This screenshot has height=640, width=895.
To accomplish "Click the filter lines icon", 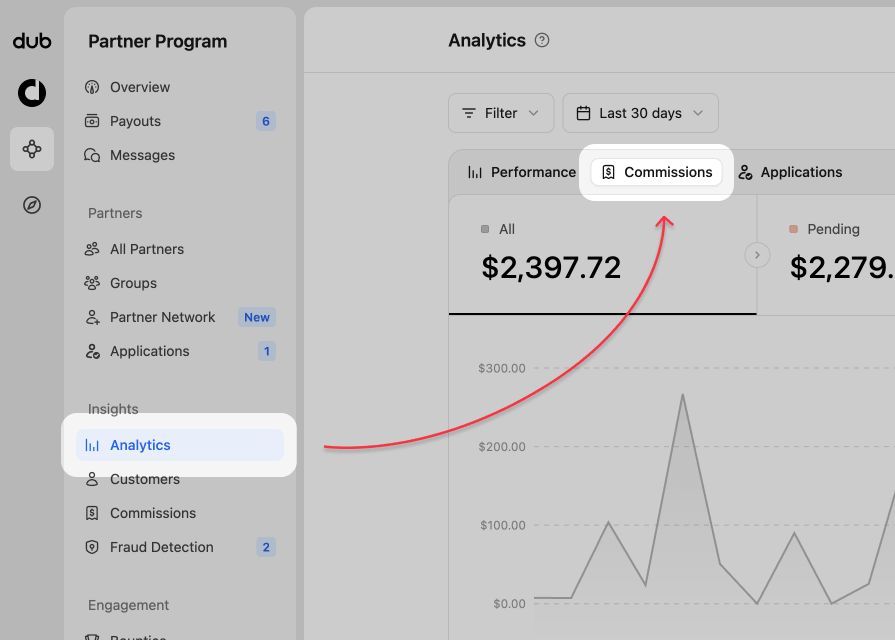I will pos(469,113).
